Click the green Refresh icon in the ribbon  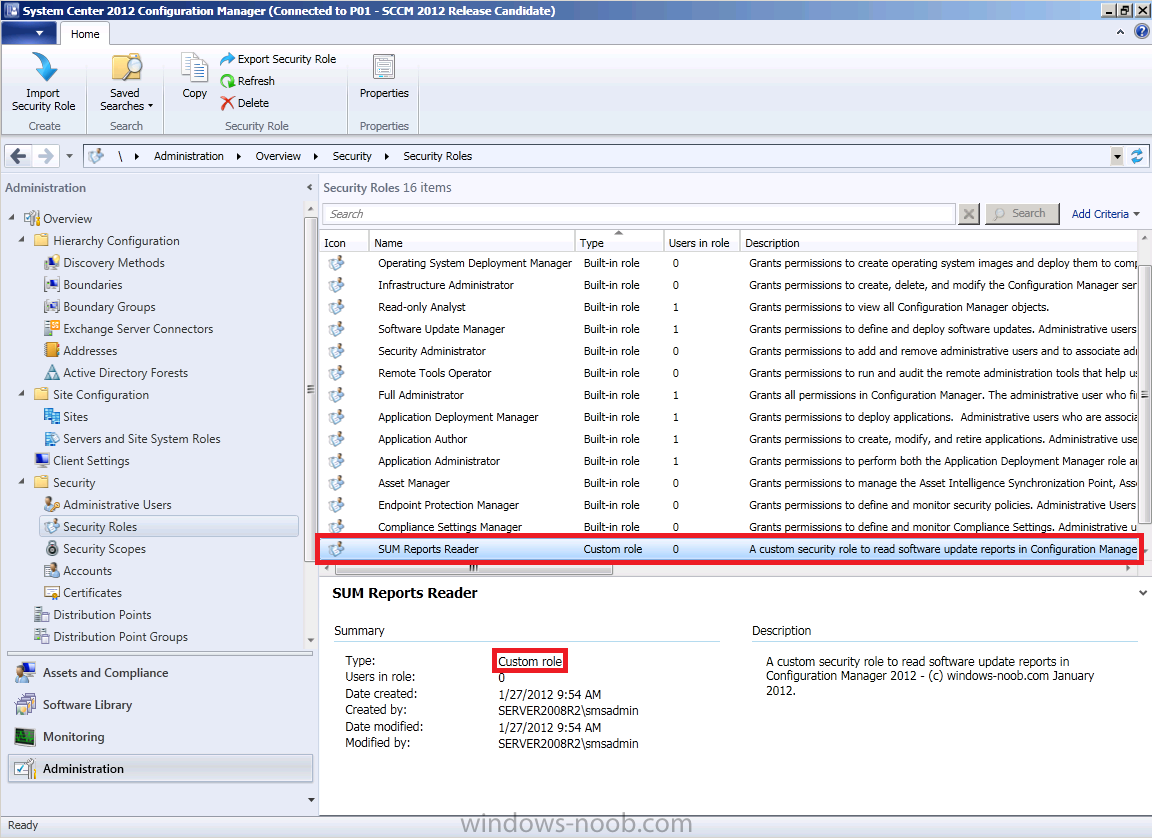coord(228,81)
